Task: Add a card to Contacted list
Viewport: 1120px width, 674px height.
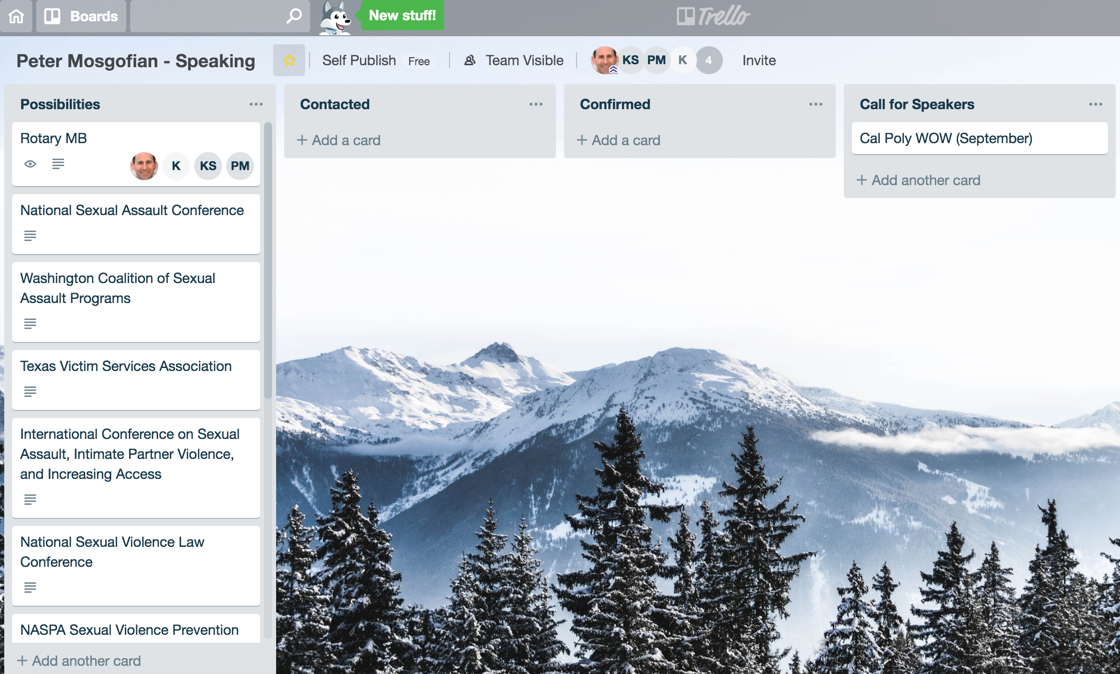Action: click(339, 141)
